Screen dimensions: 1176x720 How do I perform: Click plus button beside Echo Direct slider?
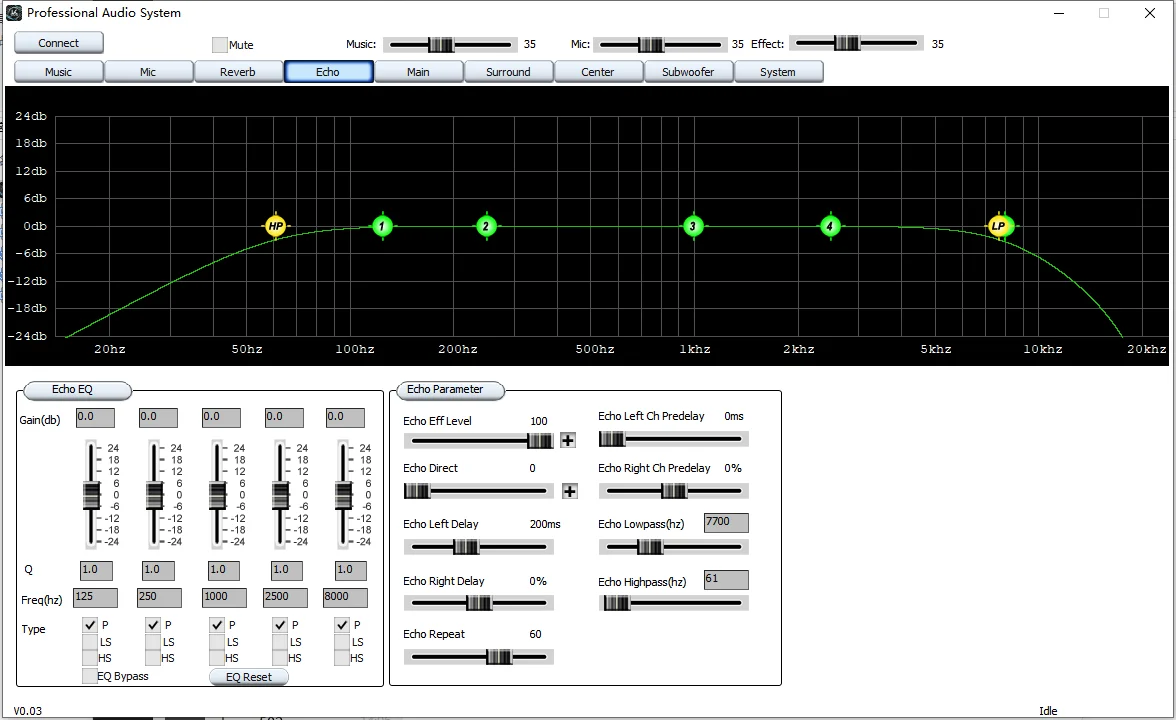coord(570,491)
